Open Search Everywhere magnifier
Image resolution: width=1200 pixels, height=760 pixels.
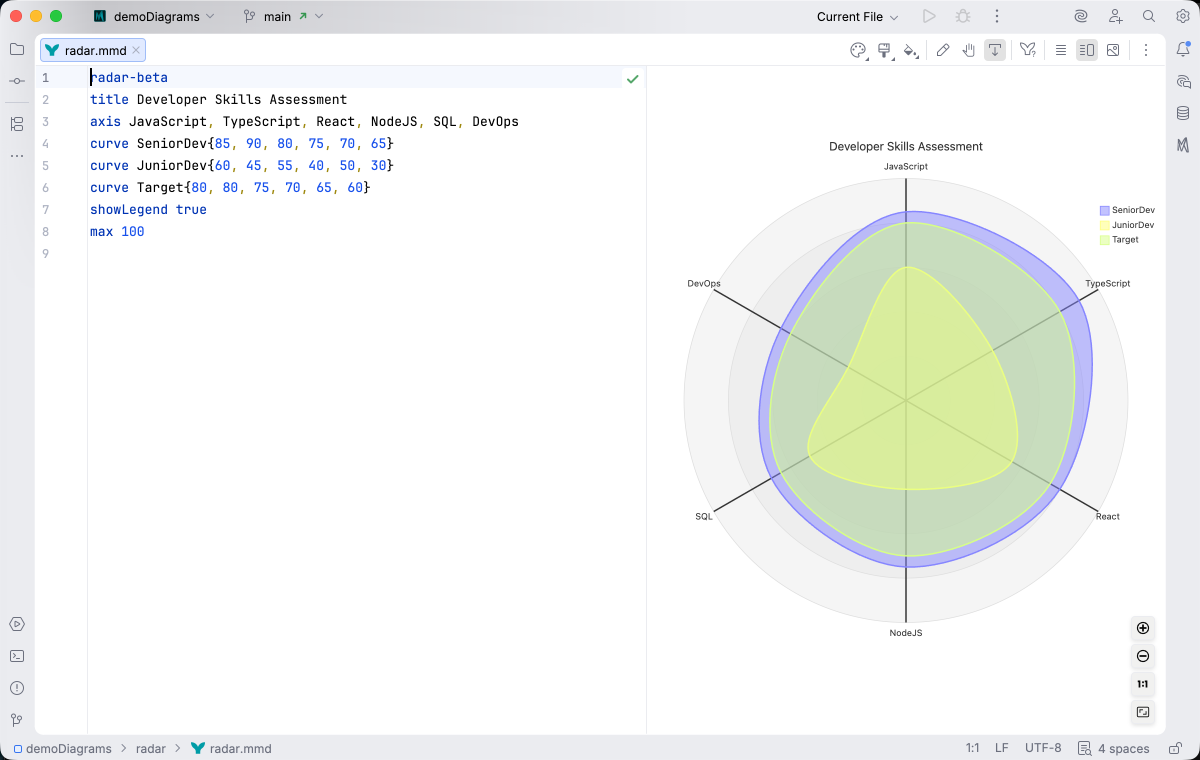tap(1149, 16)
